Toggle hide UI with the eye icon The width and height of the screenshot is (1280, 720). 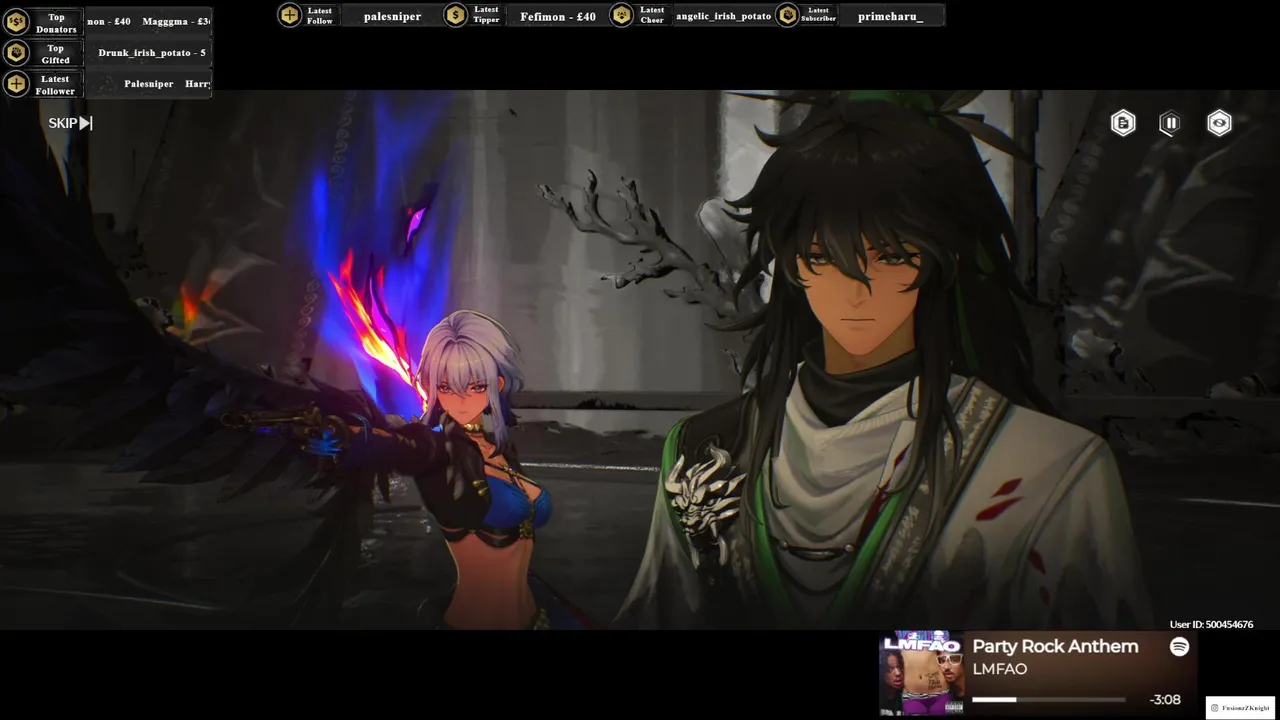[1219, 123]
